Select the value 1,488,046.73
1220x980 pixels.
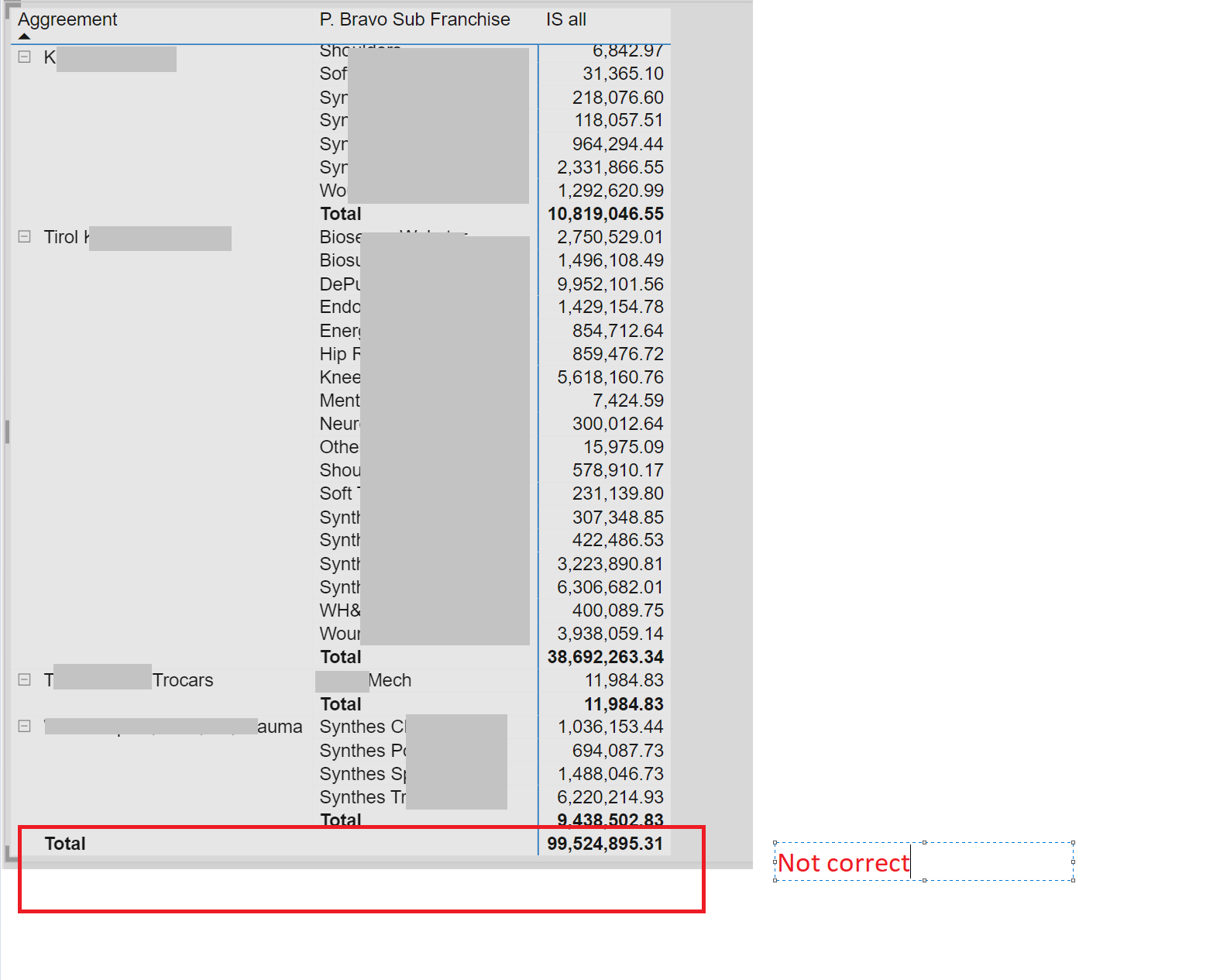[x=610, y=774]
